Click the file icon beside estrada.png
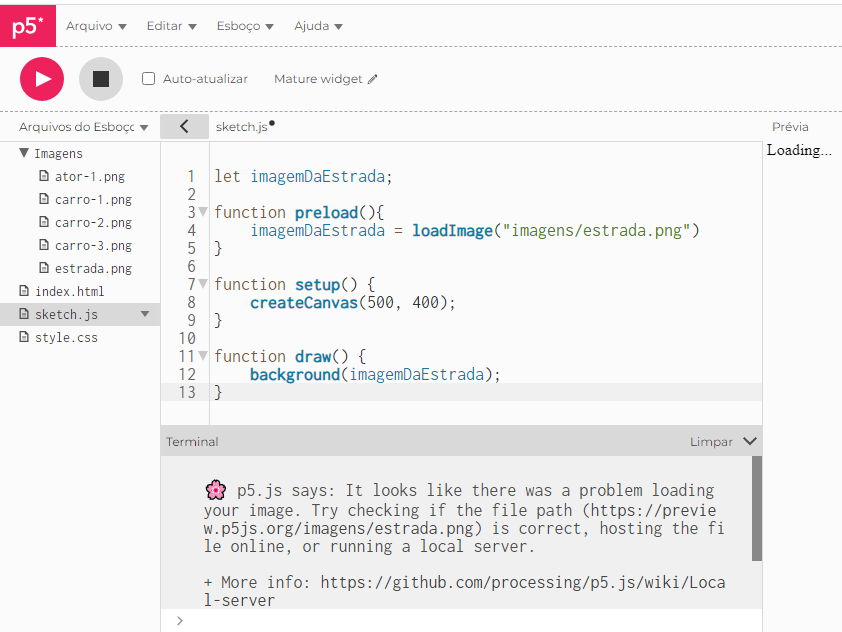 pos(44,267)
